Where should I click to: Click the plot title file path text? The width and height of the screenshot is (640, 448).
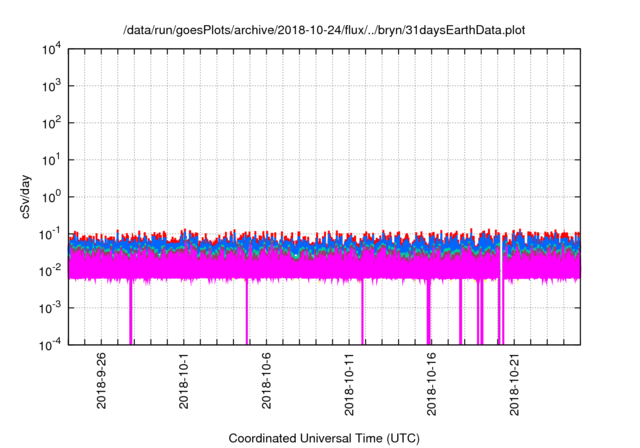(324, 30)
